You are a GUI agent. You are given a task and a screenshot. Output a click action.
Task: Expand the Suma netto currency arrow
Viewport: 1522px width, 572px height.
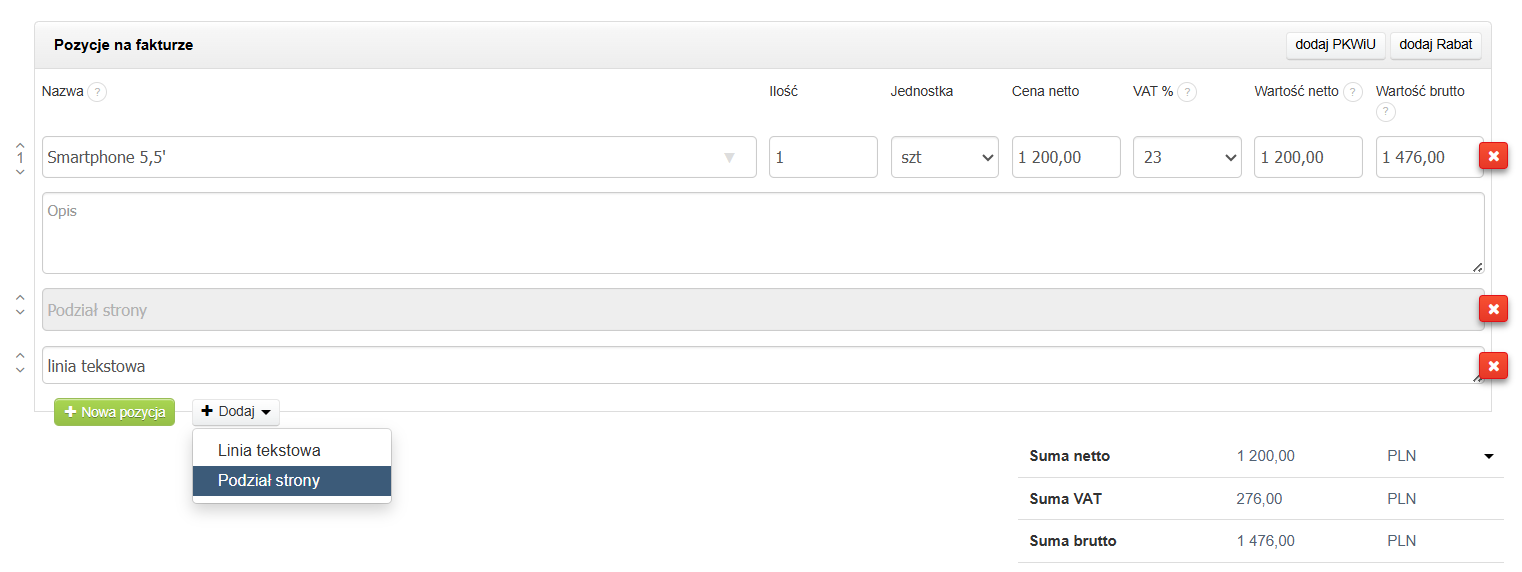(x=1489, y=456)
